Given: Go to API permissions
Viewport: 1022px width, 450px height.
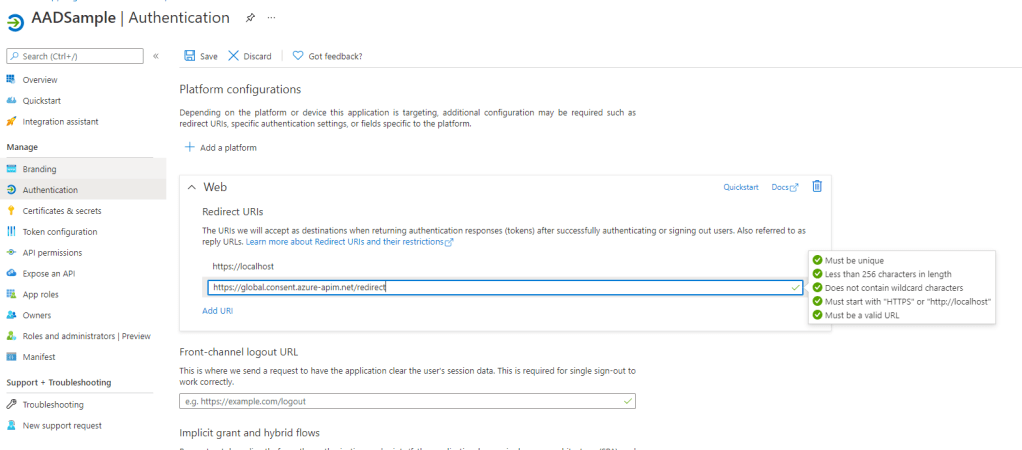Looking at the screenshot, I should tap(52, 253).
